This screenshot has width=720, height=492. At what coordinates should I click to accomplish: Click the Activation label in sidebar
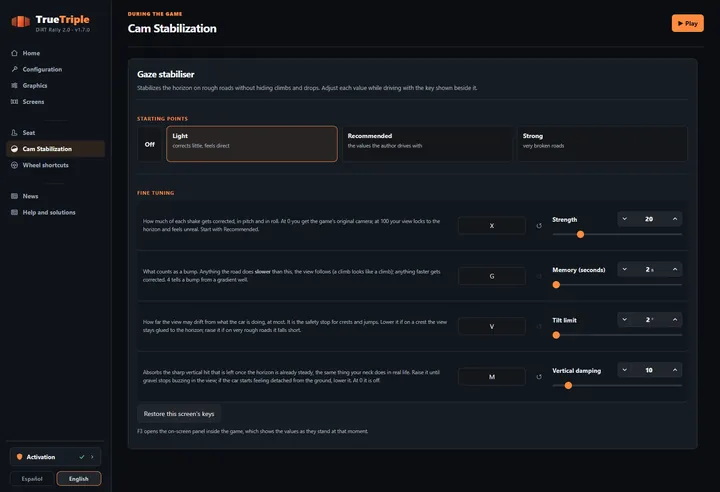point(41,457)
